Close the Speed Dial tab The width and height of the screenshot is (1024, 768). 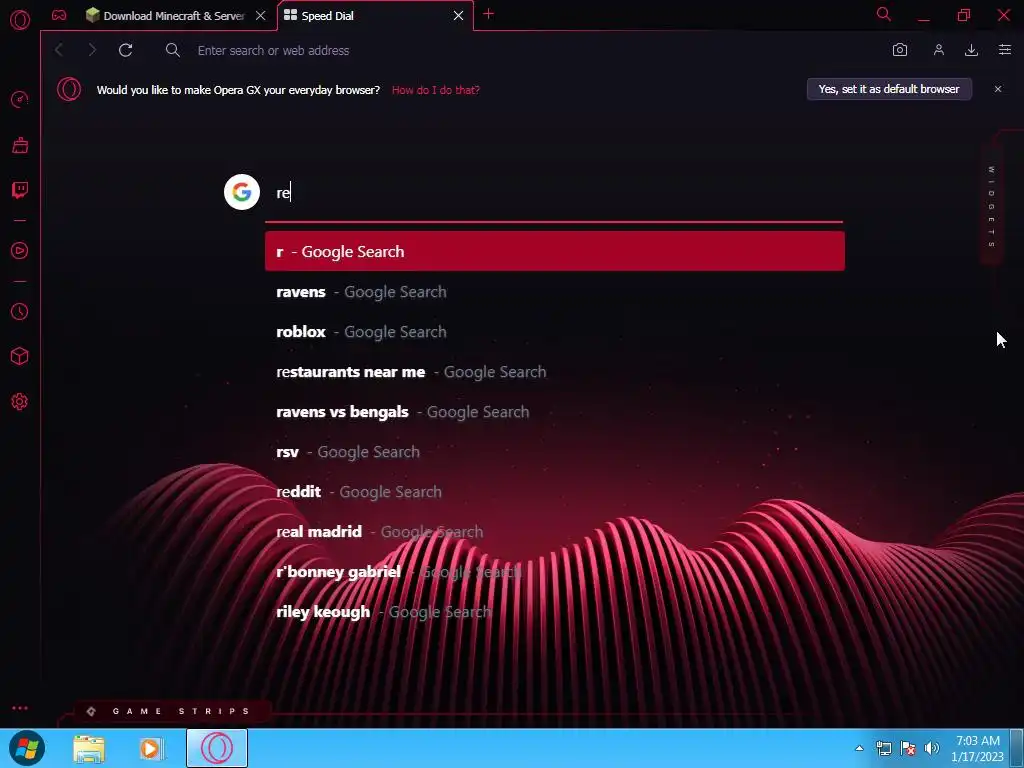coord(458,16)
